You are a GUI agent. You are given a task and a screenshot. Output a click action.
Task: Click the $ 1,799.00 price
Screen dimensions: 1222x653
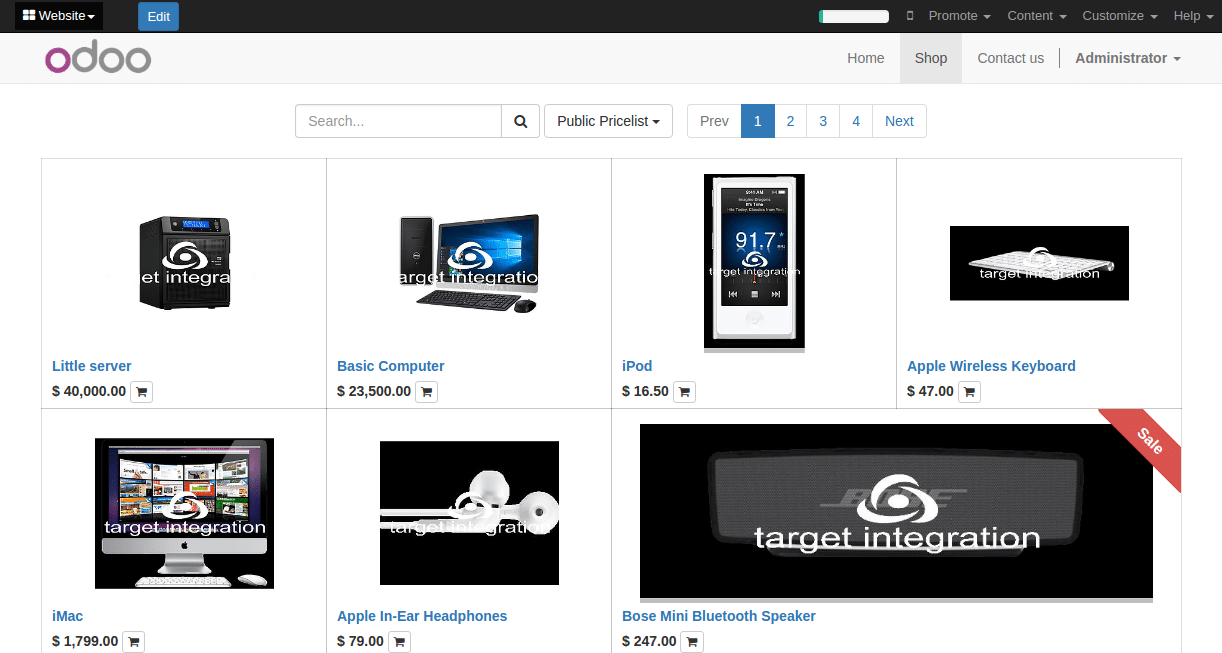click(x=85, y=641)
